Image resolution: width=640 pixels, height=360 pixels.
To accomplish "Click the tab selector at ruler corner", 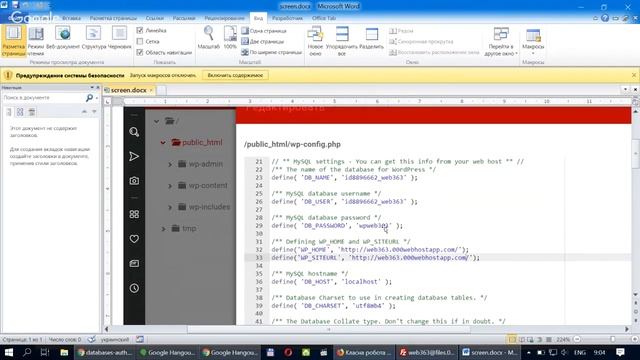I will click(107, 101).
